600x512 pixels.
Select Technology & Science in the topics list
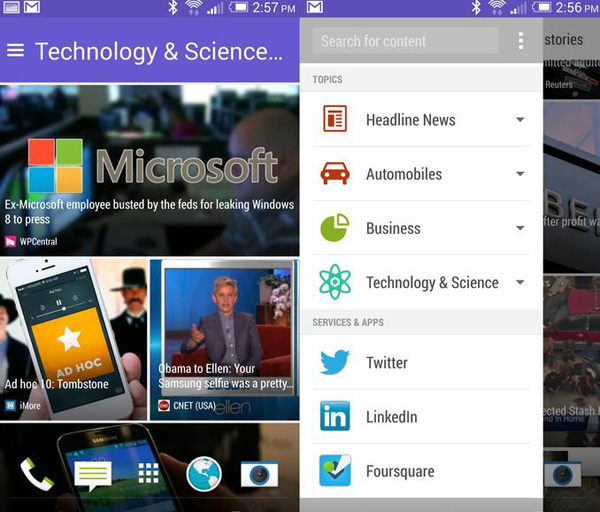422,282
